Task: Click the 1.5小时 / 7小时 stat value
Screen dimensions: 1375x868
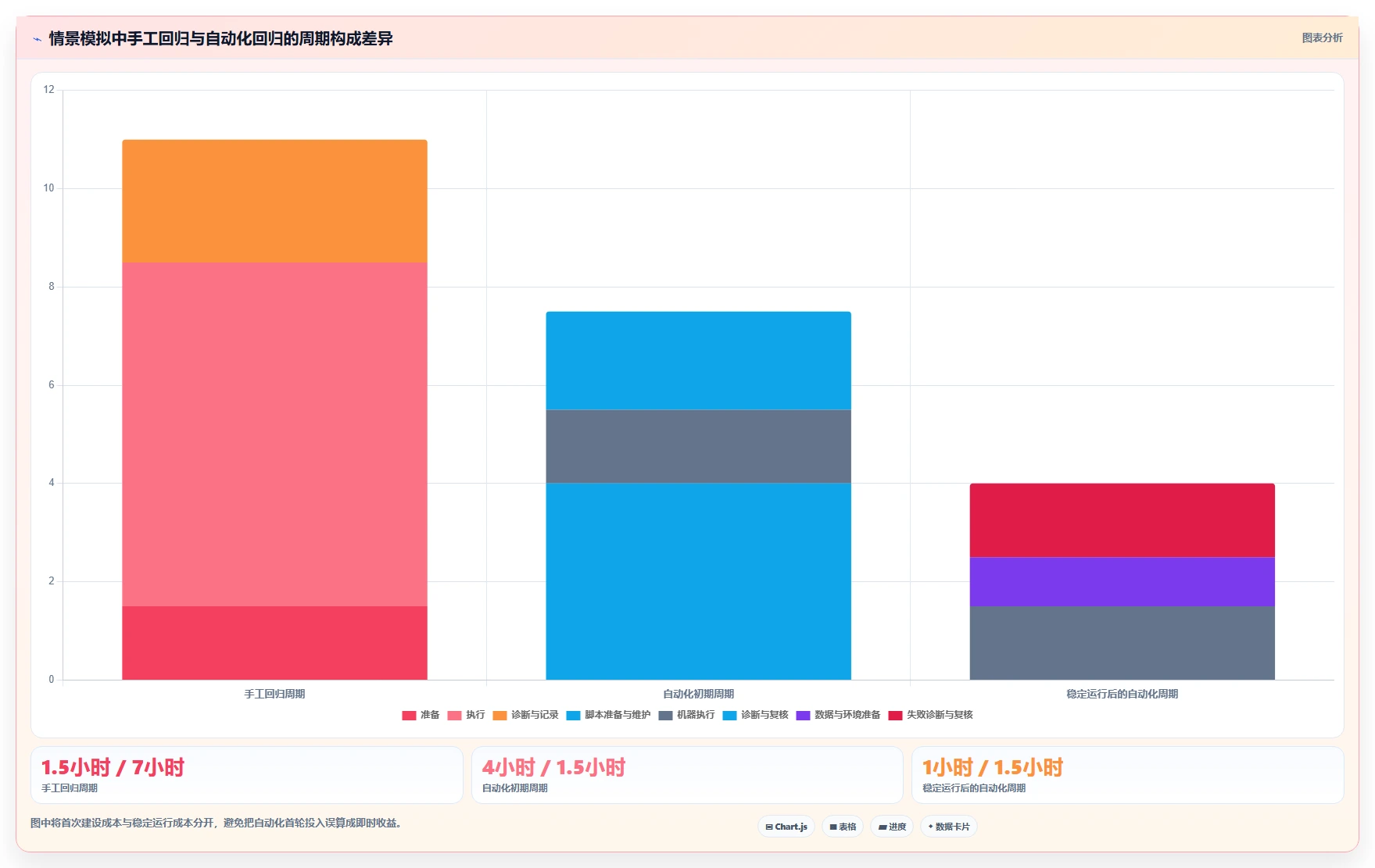Action: pyautogui.click(x=113, y=767)
